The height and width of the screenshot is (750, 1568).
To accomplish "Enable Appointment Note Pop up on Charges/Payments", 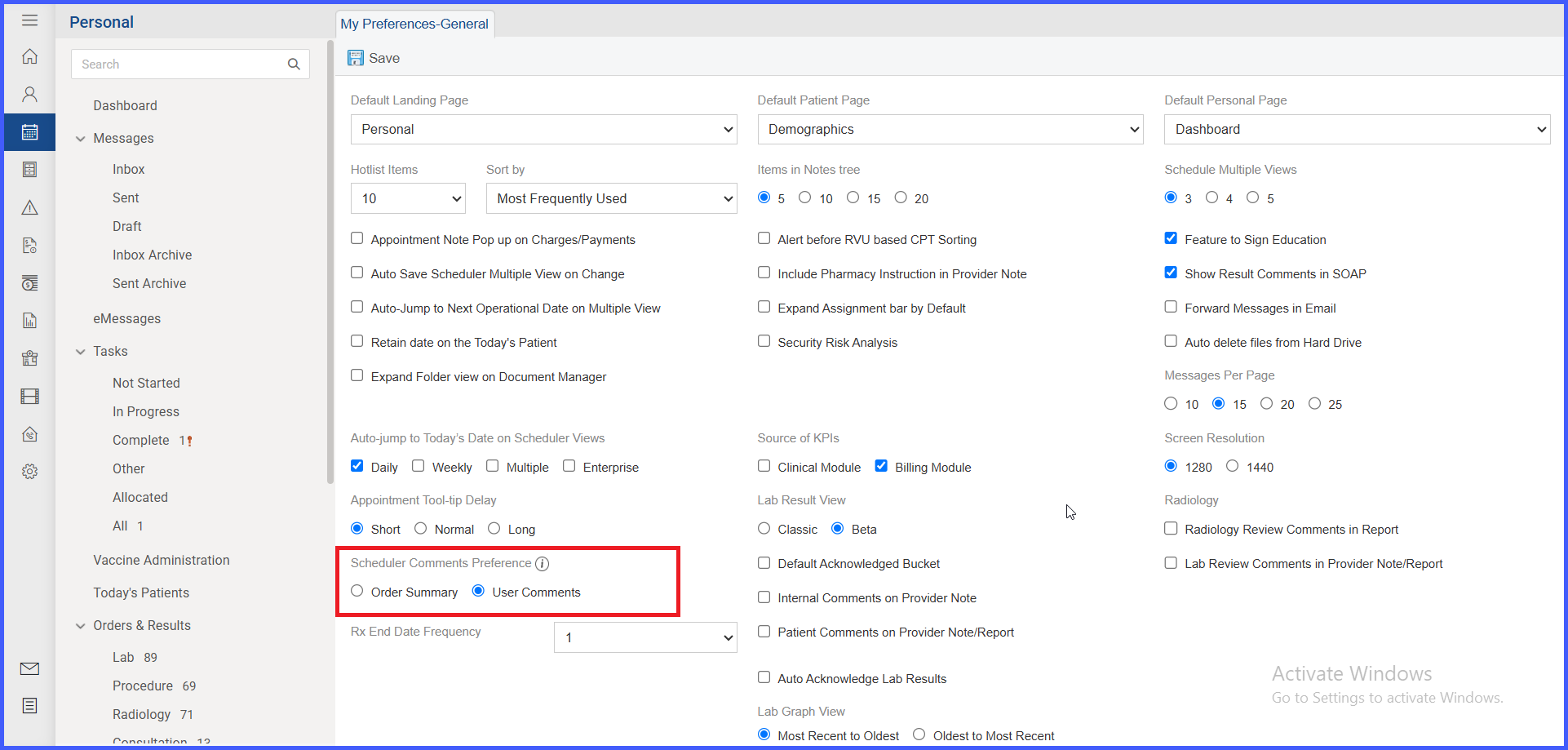I will tap(357, 238).
